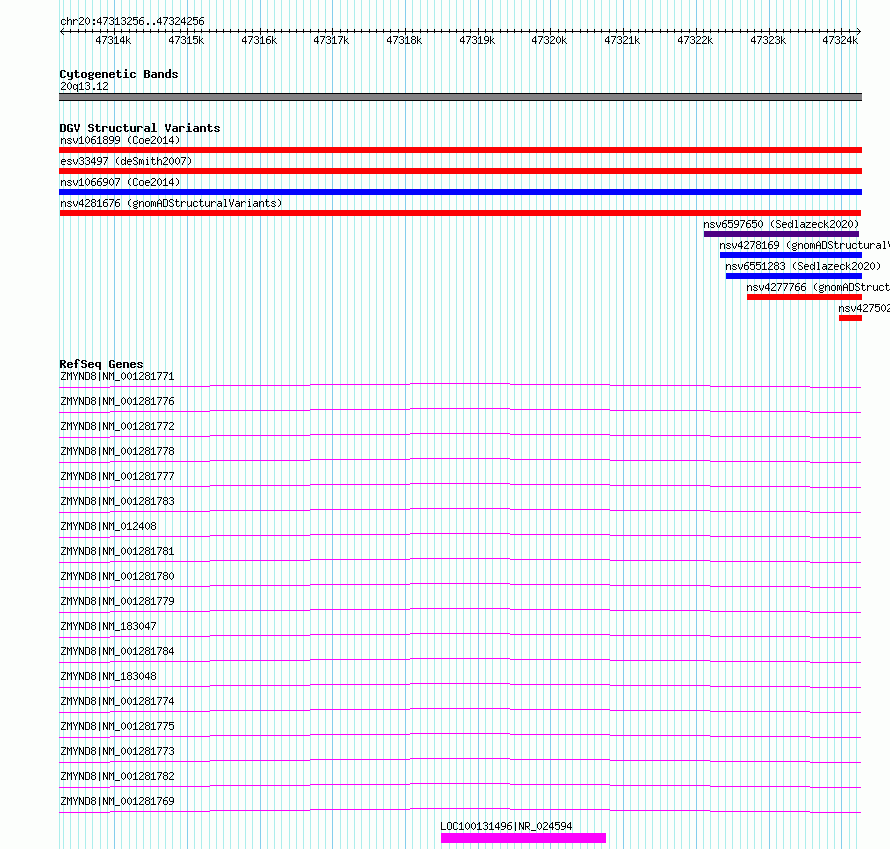Click the nsv1061899 (Coe2014) red variant bar
The width and height of the screenshot is (890, 849).
(x=460, y=150)
